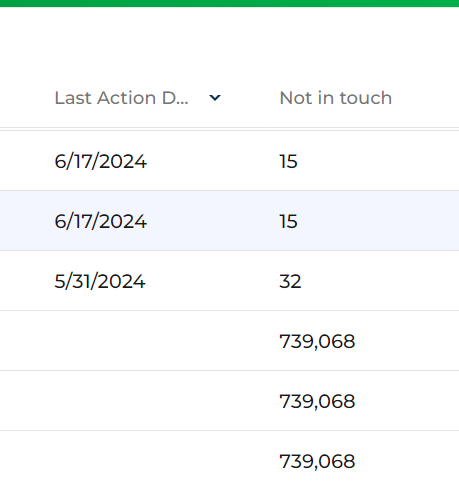Click the first 739,068 value

coord(317,342)
